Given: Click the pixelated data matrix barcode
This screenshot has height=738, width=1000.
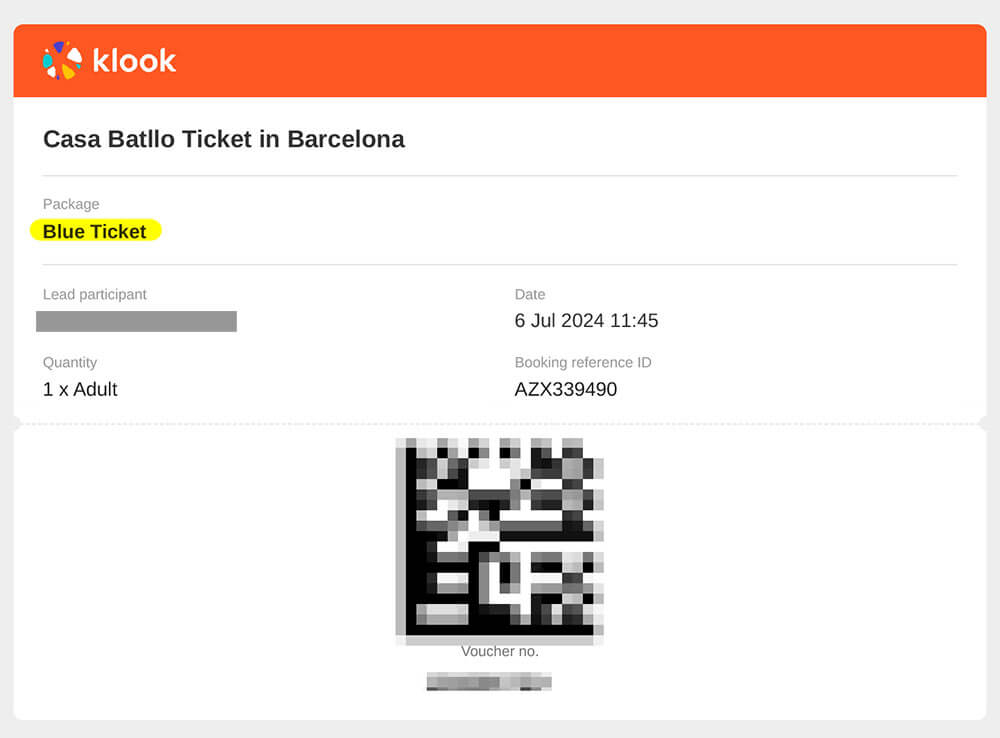Looking at the screenshot, I should point(499,541).
